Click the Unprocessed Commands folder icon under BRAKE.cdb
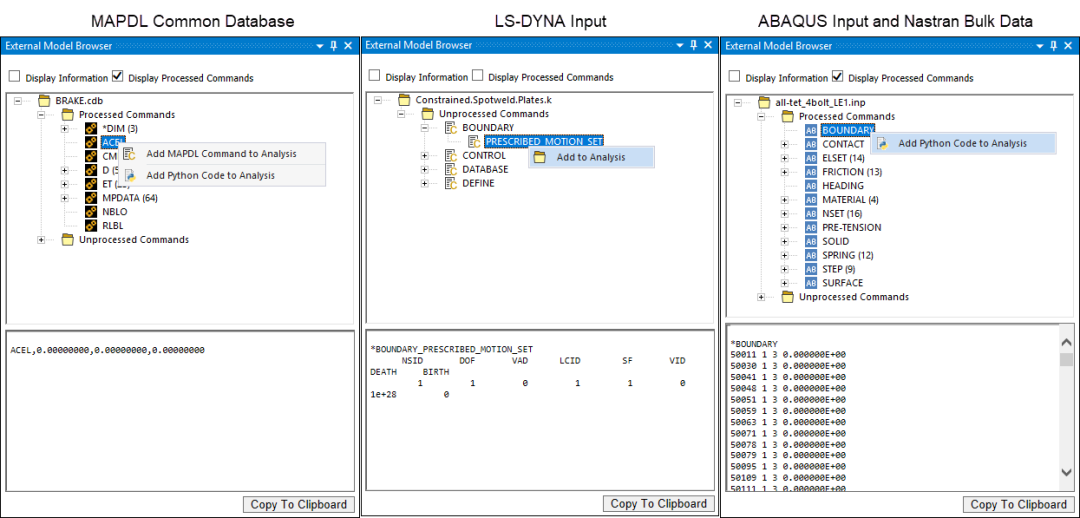Viewport: 1080px width, 518px height. point(68,240)
